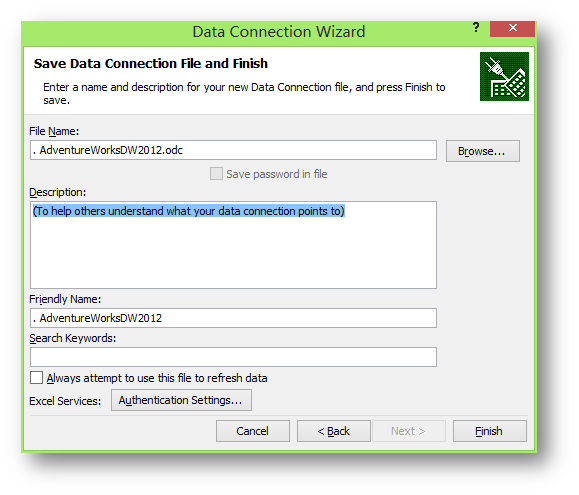This screenshot has width=579, height=495.
Task: Click inside the Description text area
Action: [x=233, y=245]
